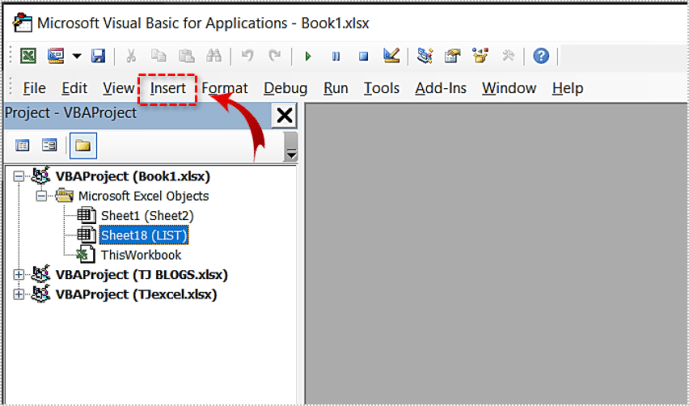Open the Help menu
This screenshot has height=406, width=689.
[568, 88]
